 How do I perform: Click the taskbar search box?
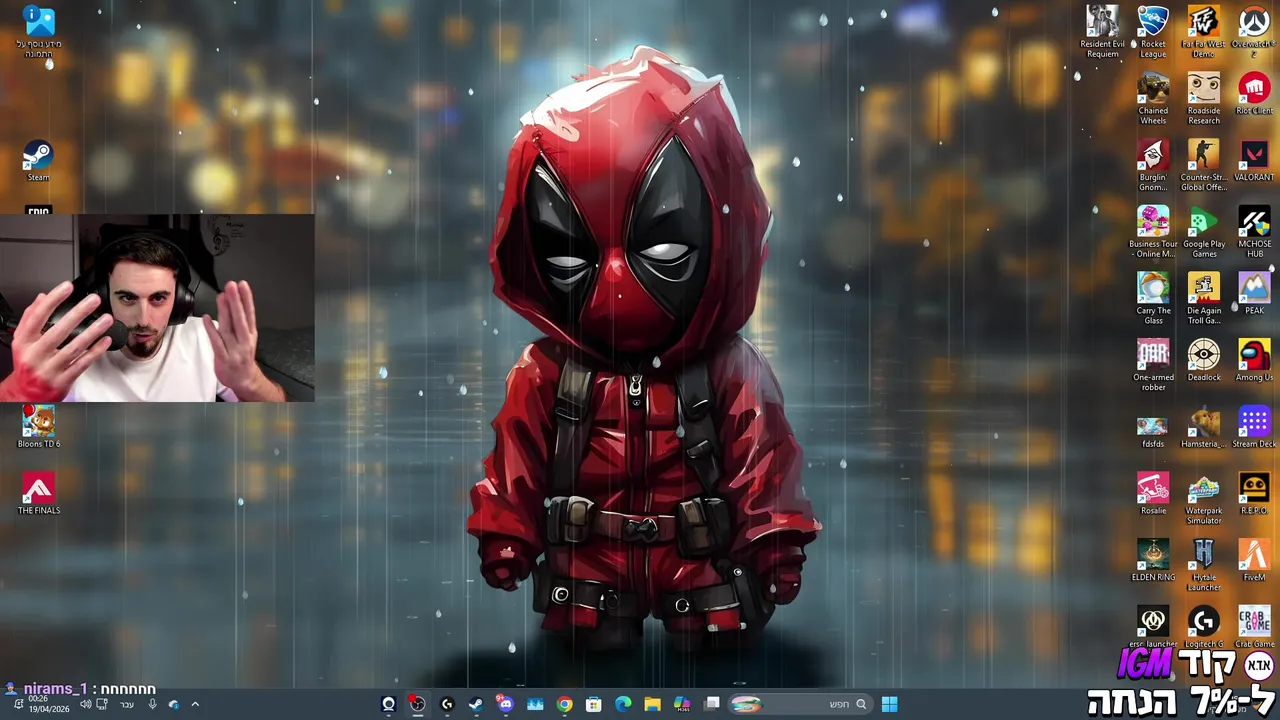click(800, 704)
